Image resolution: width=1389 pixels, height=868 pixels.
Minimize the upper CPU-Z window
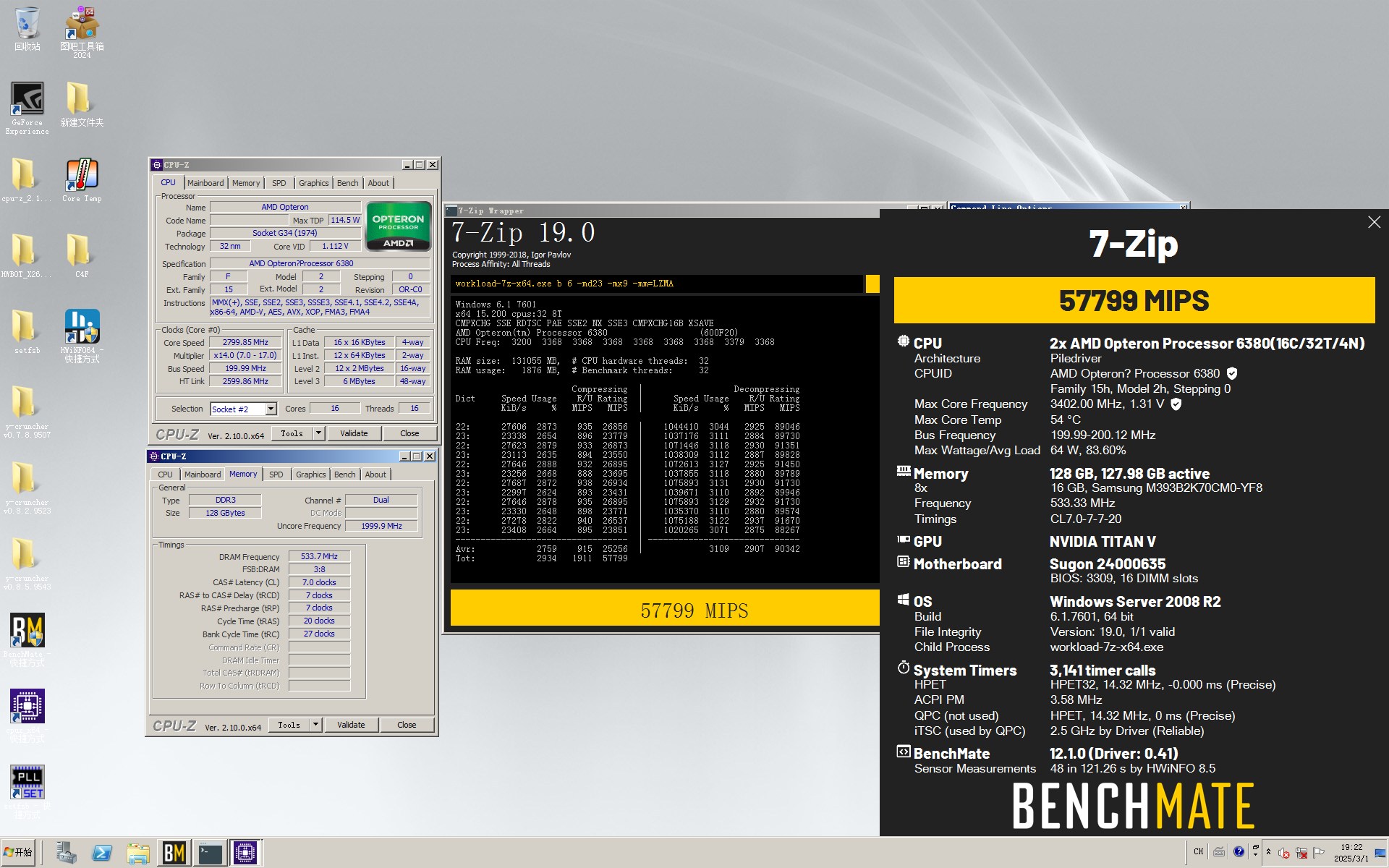point(407,165)
